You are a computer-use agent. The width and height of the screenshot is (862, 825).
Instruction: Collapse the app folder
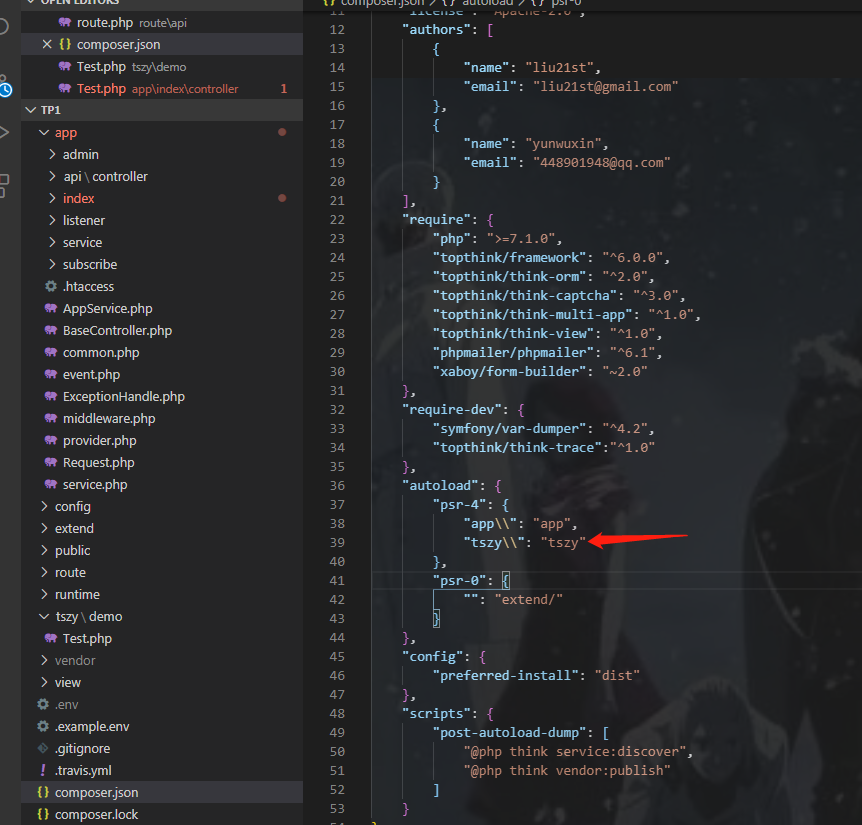tap(44, 132)
